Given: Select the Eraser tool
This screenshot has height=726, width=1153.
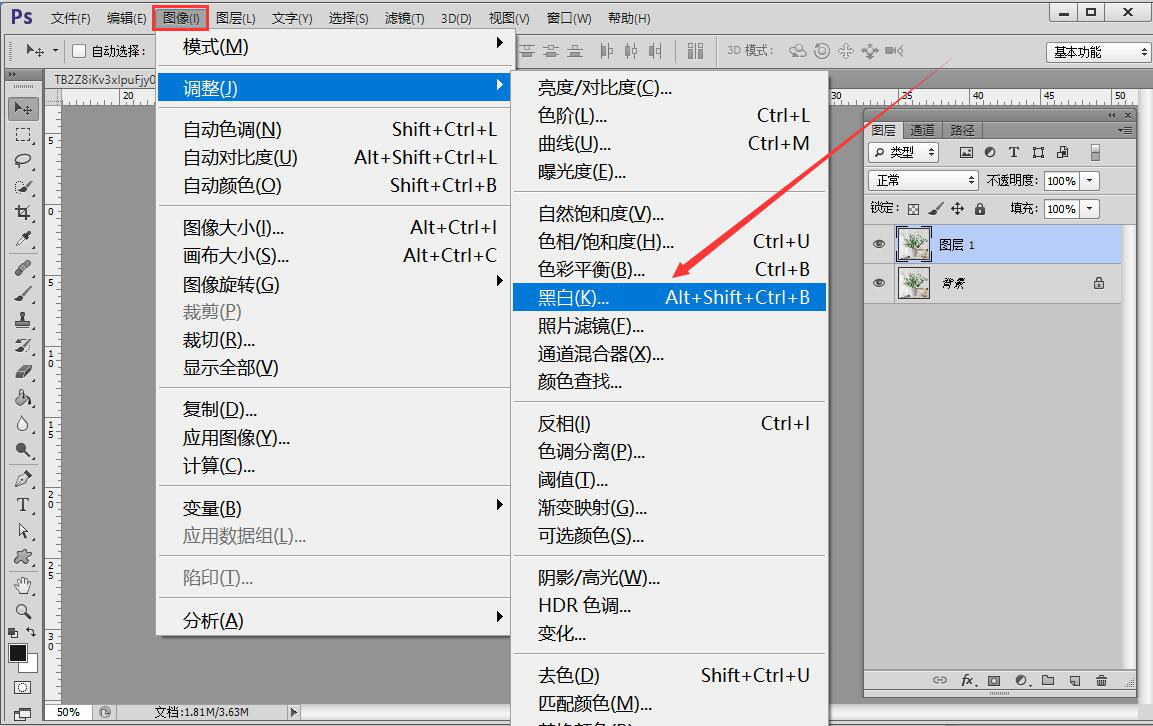Looking at the screenshot, I should point(24,372).
